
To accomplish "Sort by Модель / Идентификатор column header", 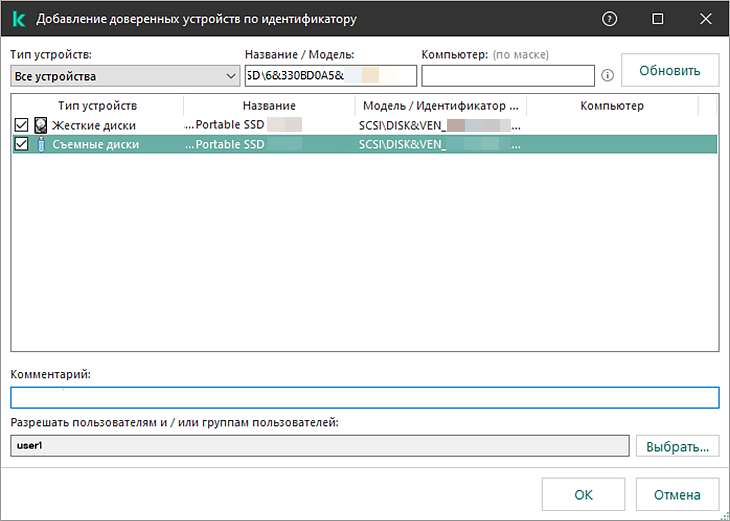I will [x=440, y=106].
